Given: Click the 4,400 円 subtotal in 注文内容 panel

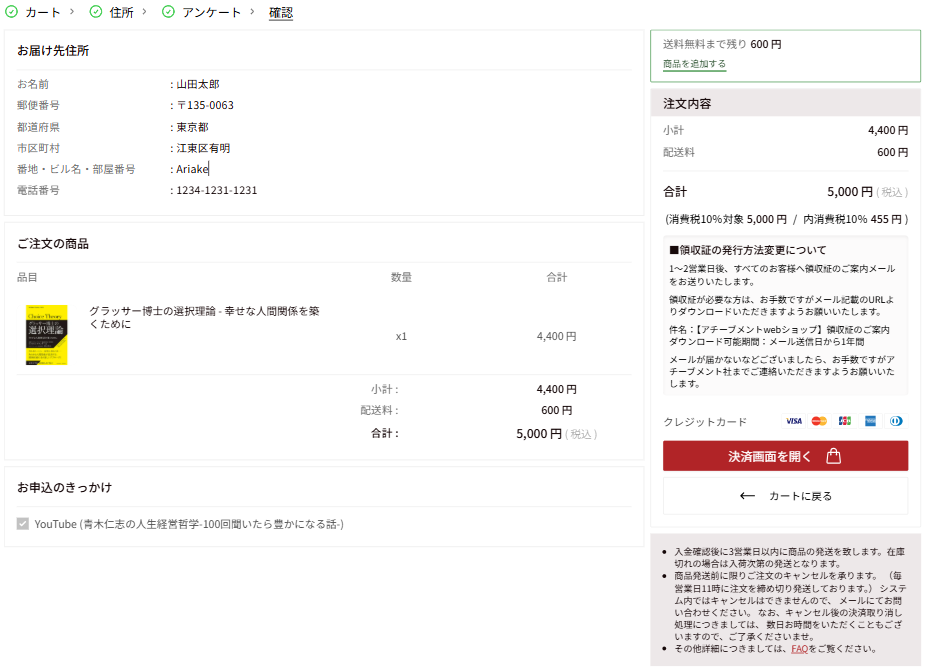Looking at the screenshot, I should (x=888, y=130).
